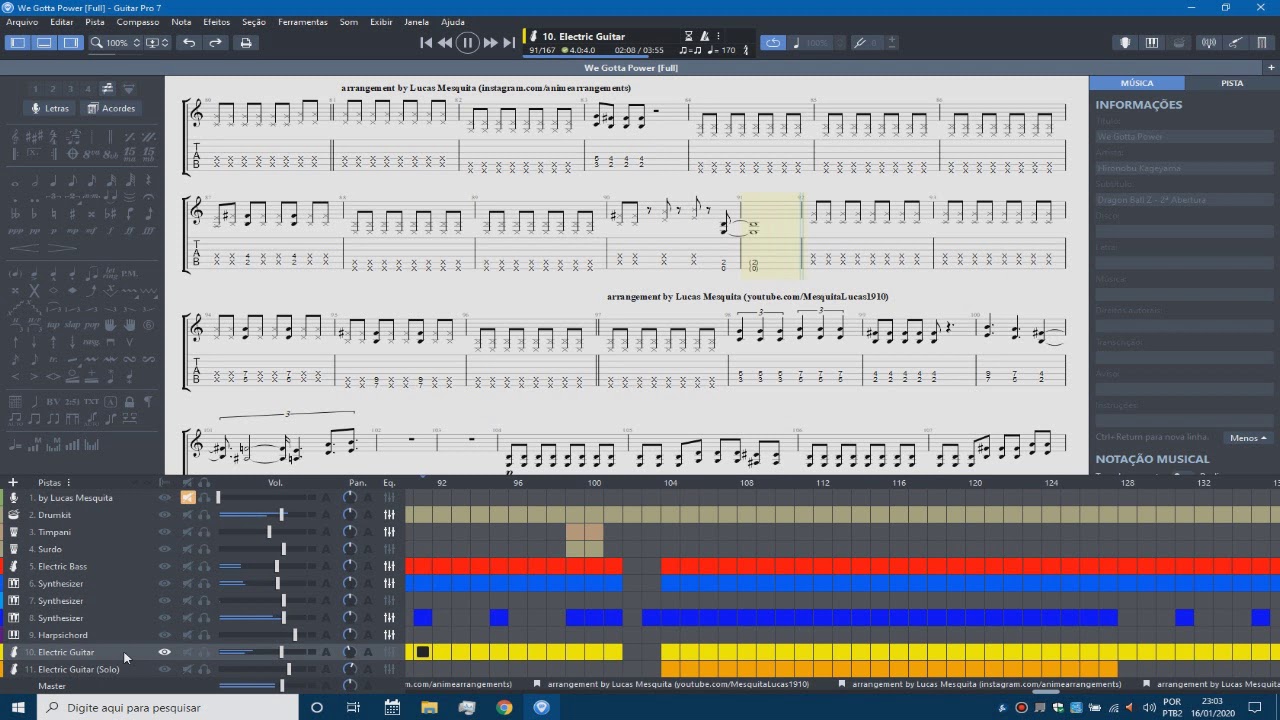Solo the Surdo track with headphones icon
Viewport: 1280px width, 720px height.
click(204, 549)
